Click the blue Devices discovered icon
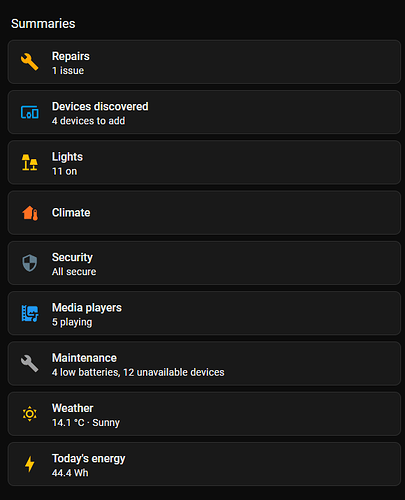The width and height of the screenshot is (405, 500). coord(30,112)
